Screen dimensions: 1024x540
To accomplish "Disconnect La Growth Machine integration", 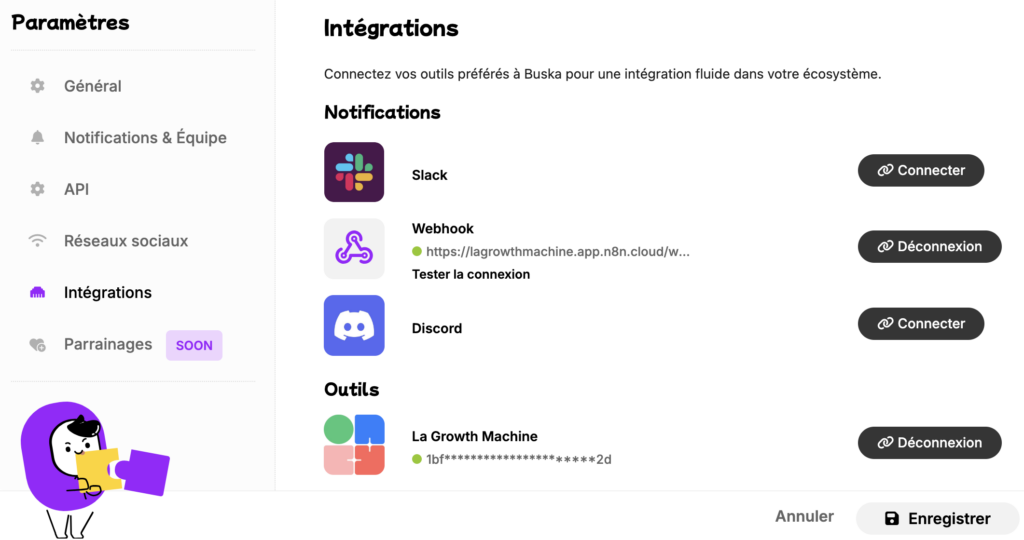I will (x=929, y=443).
